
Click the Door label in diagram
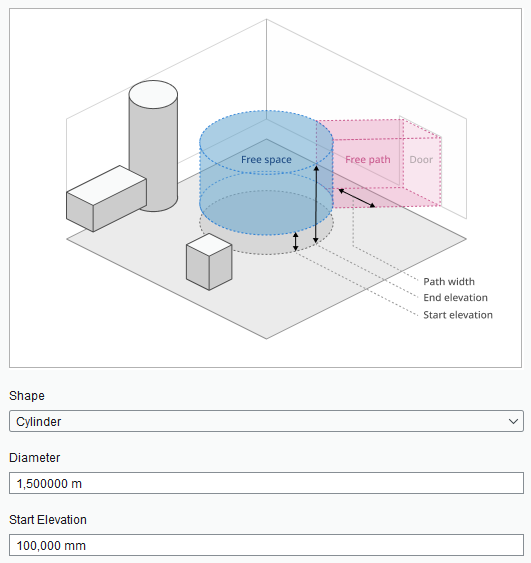[421, 160]
